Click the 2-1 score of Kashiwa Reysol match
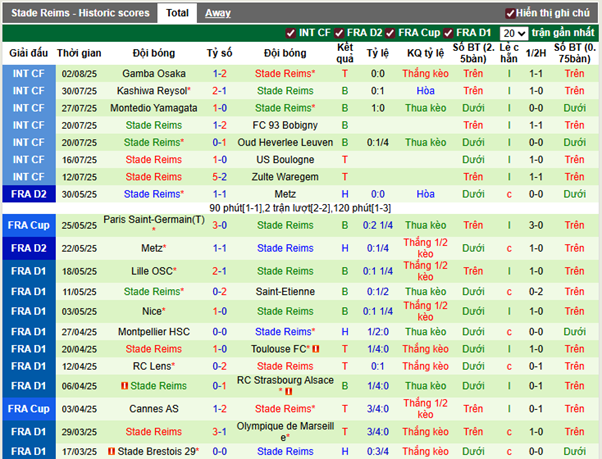 pos(219,91)
